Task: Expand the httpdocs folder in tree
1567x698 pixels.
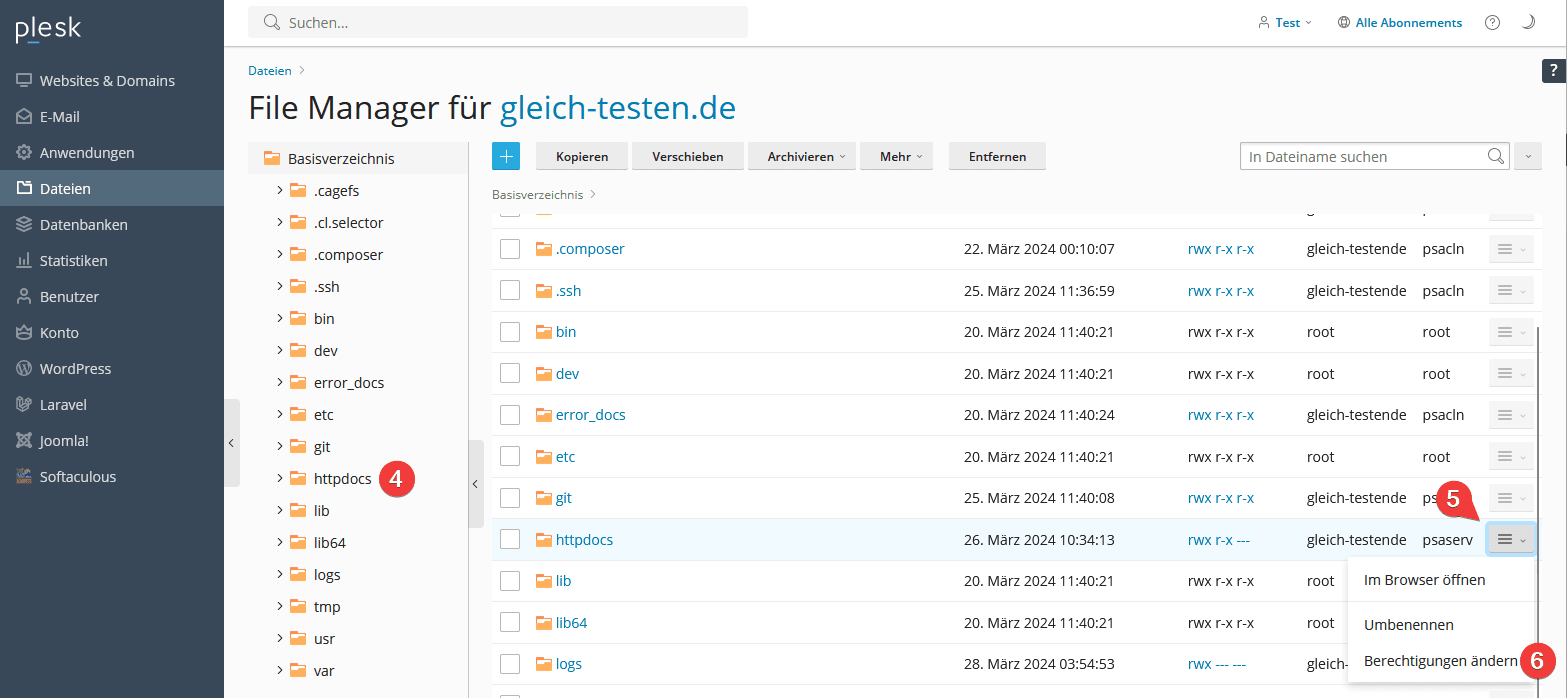Action: point(280,479)
